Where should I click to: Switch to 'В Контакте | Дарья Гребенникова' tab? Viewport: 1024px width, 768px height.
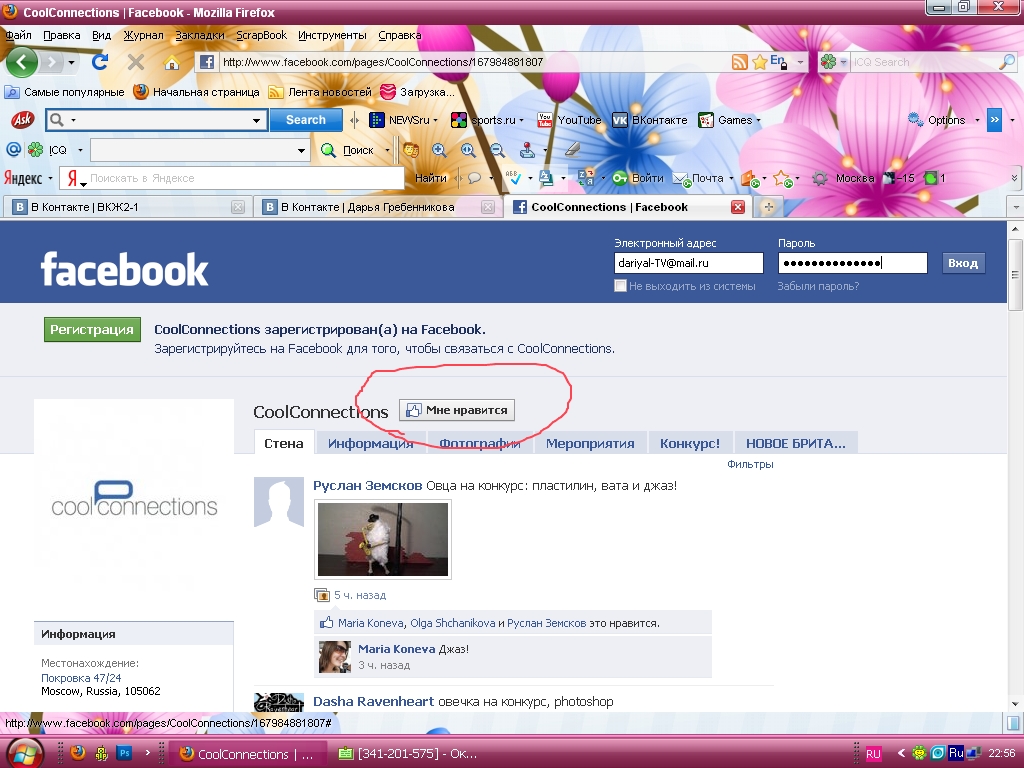(x=377, y=207)
